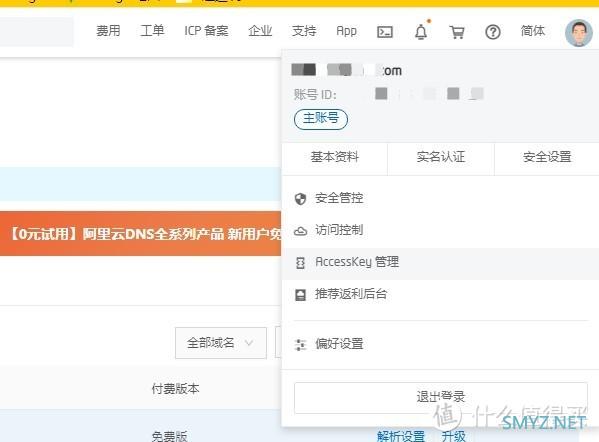Select 访问控制 menu entry
The height and width of the screenshot is (442, 599).
click(440, 230)
